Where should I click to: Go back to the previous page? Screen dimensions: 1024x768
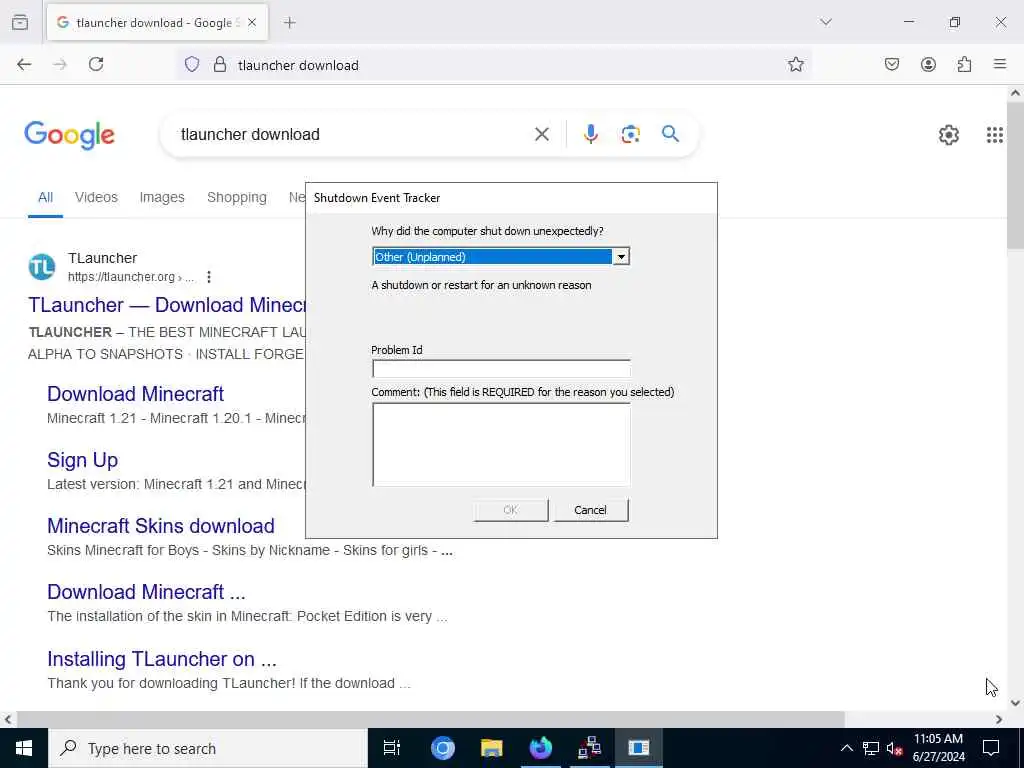24,64
